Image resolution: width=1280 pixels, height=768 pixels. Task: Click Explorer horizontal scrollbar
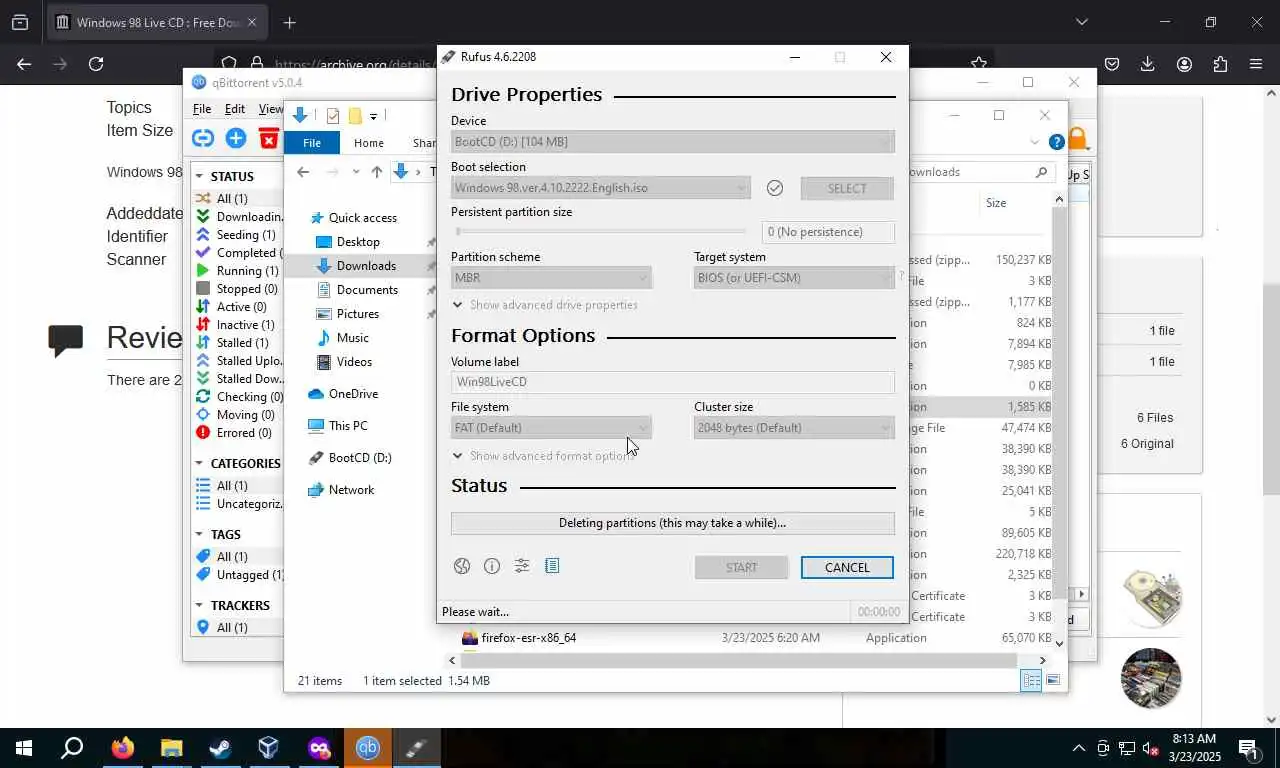(738, 660)
